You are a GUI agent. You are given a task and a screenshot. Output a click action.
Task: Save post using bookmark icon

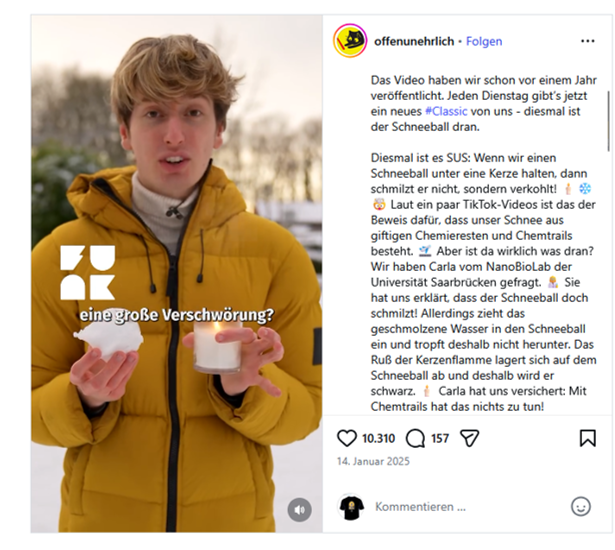pos(588,438)
